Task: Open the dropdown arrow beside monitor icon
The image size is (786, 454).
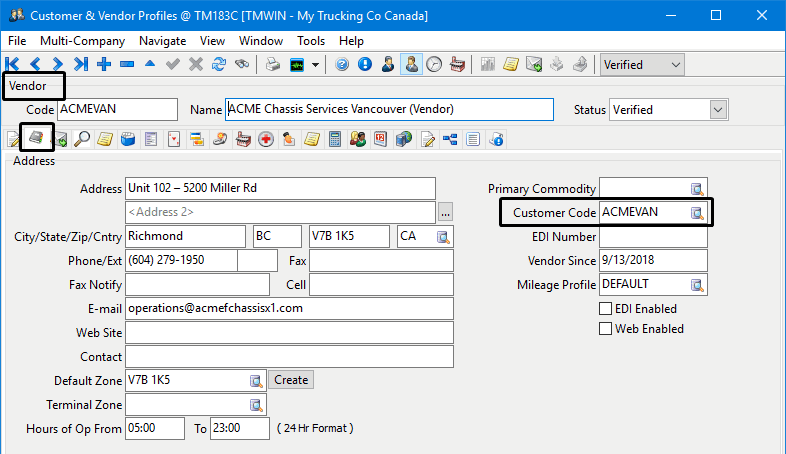Action: 316,65
